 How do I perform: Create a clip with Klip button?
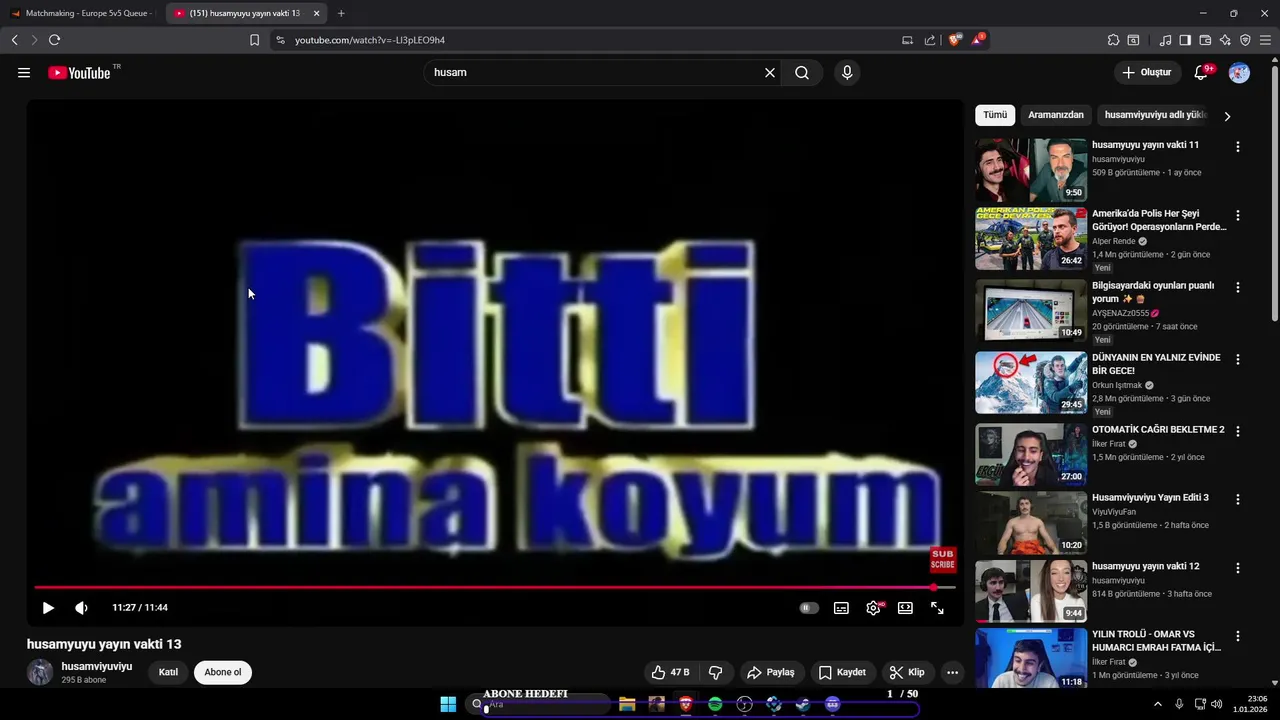[908, 673]
